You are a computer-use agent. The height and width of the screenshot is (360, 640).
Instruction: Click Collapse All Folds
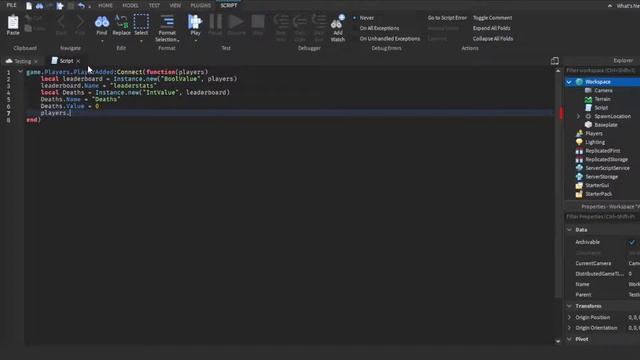pos(493,39)
